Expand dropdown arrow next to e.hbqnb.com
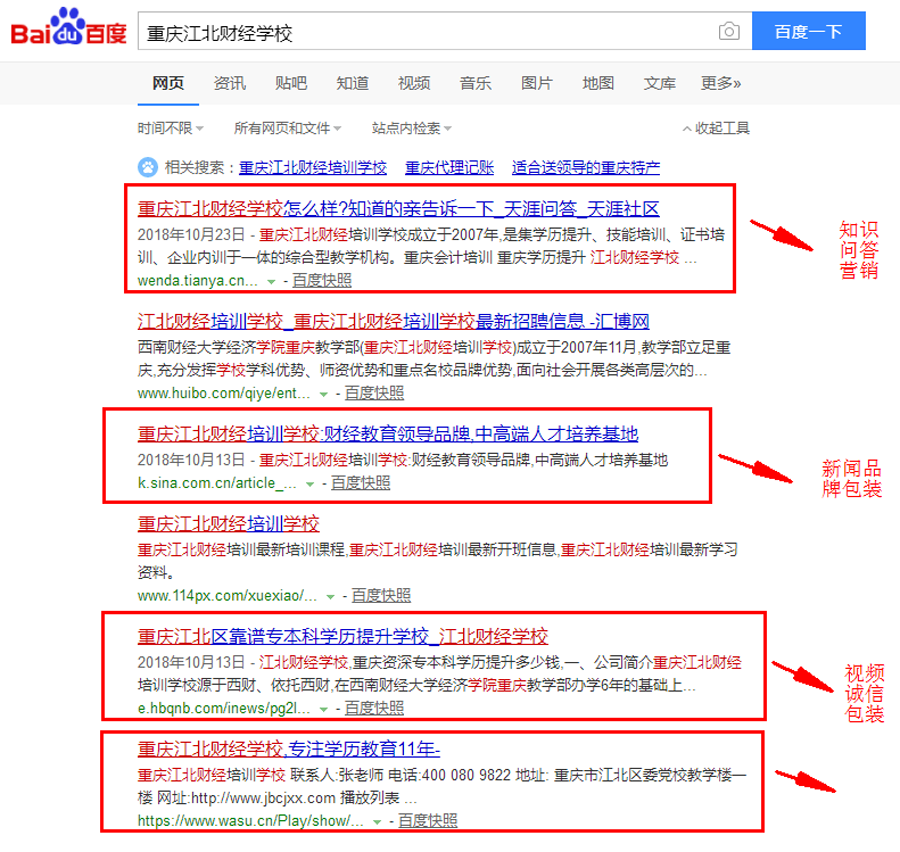Image resolution: width=900 pixels, height=852 pixels. (323, 709)
